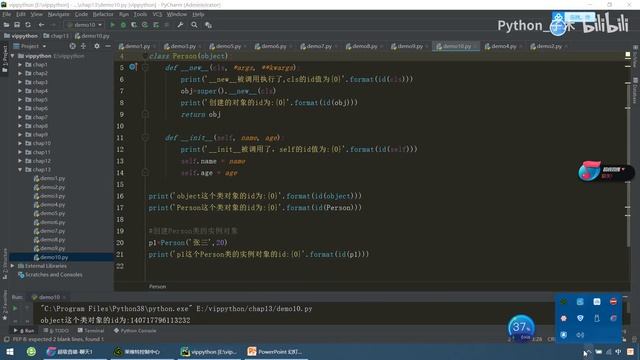
Task: Fold the __init__ method on line 11
Action: pyautogui.click(x=145, y=138)
